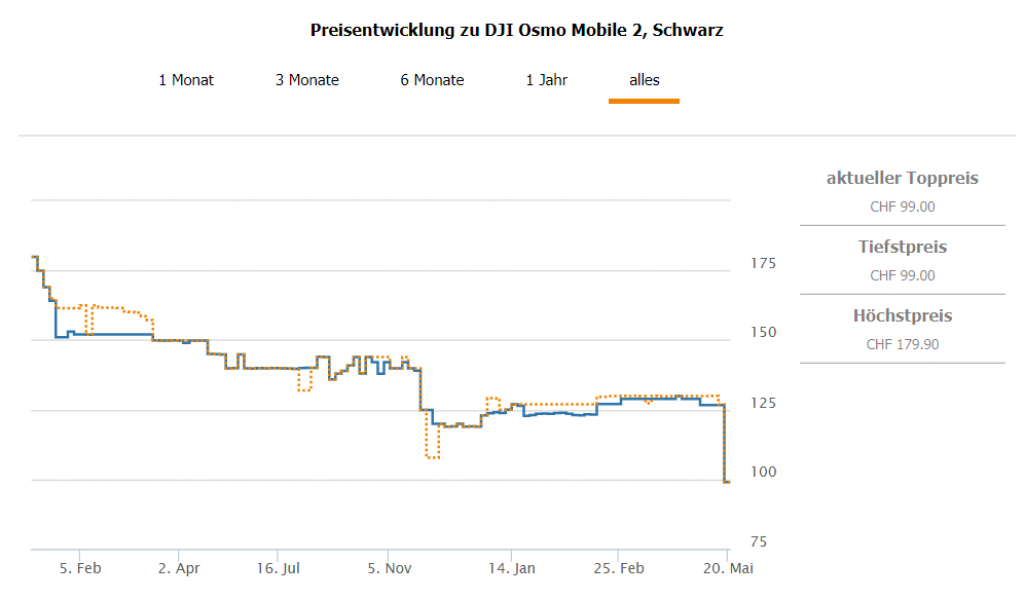Click the CHF 99.00 value under Tiefstpreis
The height and width of the screenshot is (600, 1024).
902,275
